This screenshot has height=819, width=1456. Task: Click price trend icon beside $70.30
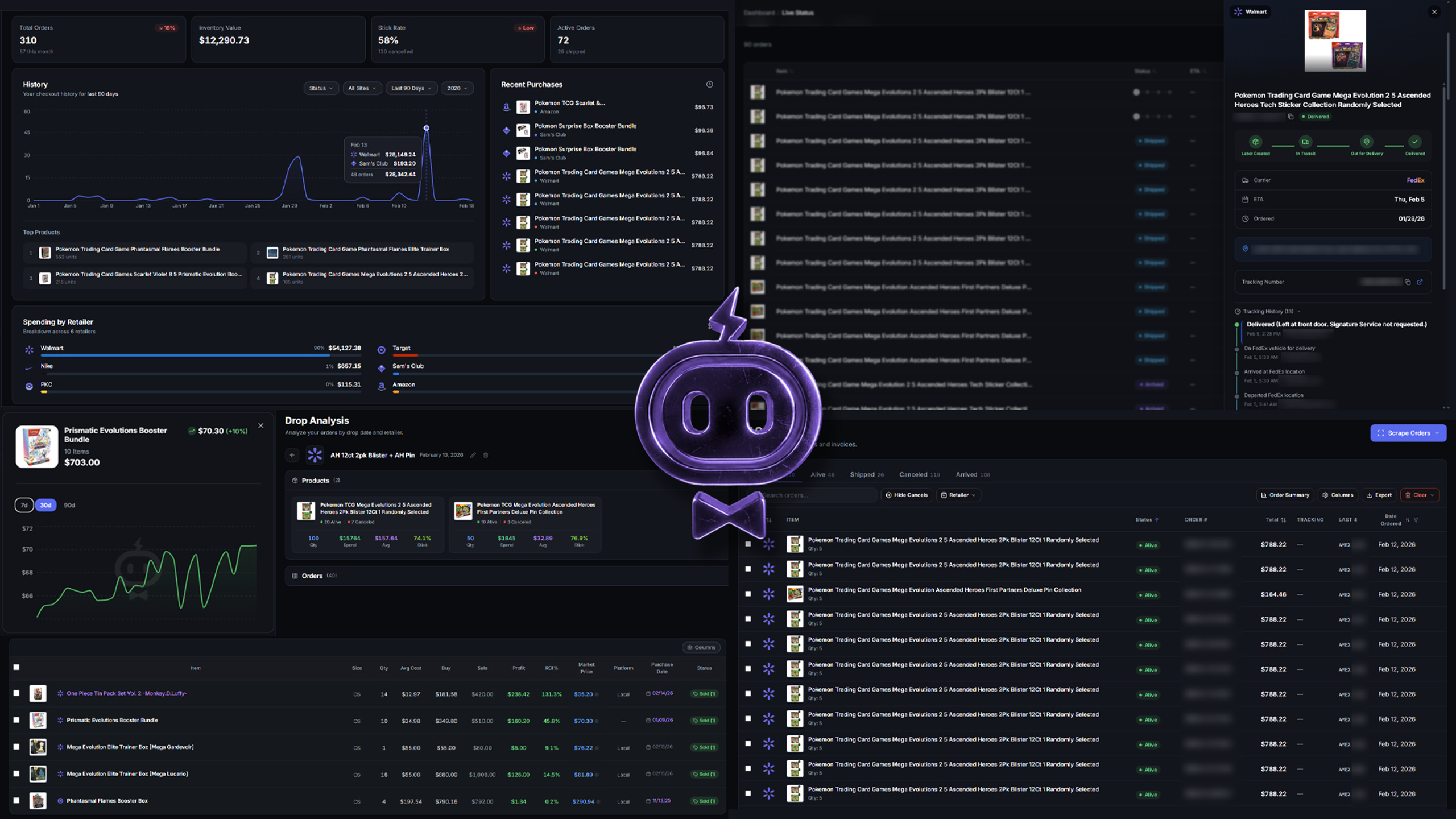(192, 431)
